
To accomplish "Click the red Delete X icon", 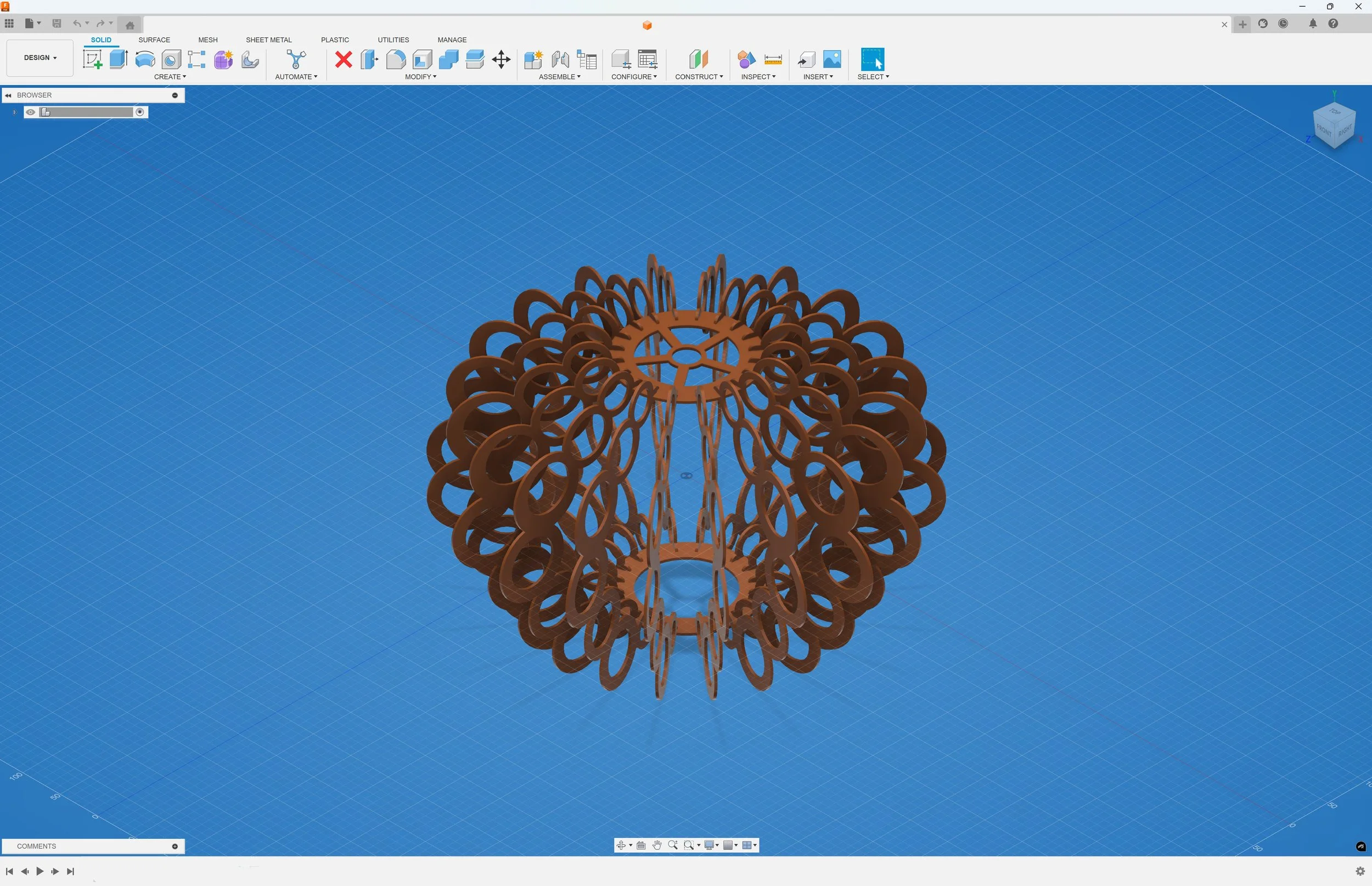I will [344, 59].
